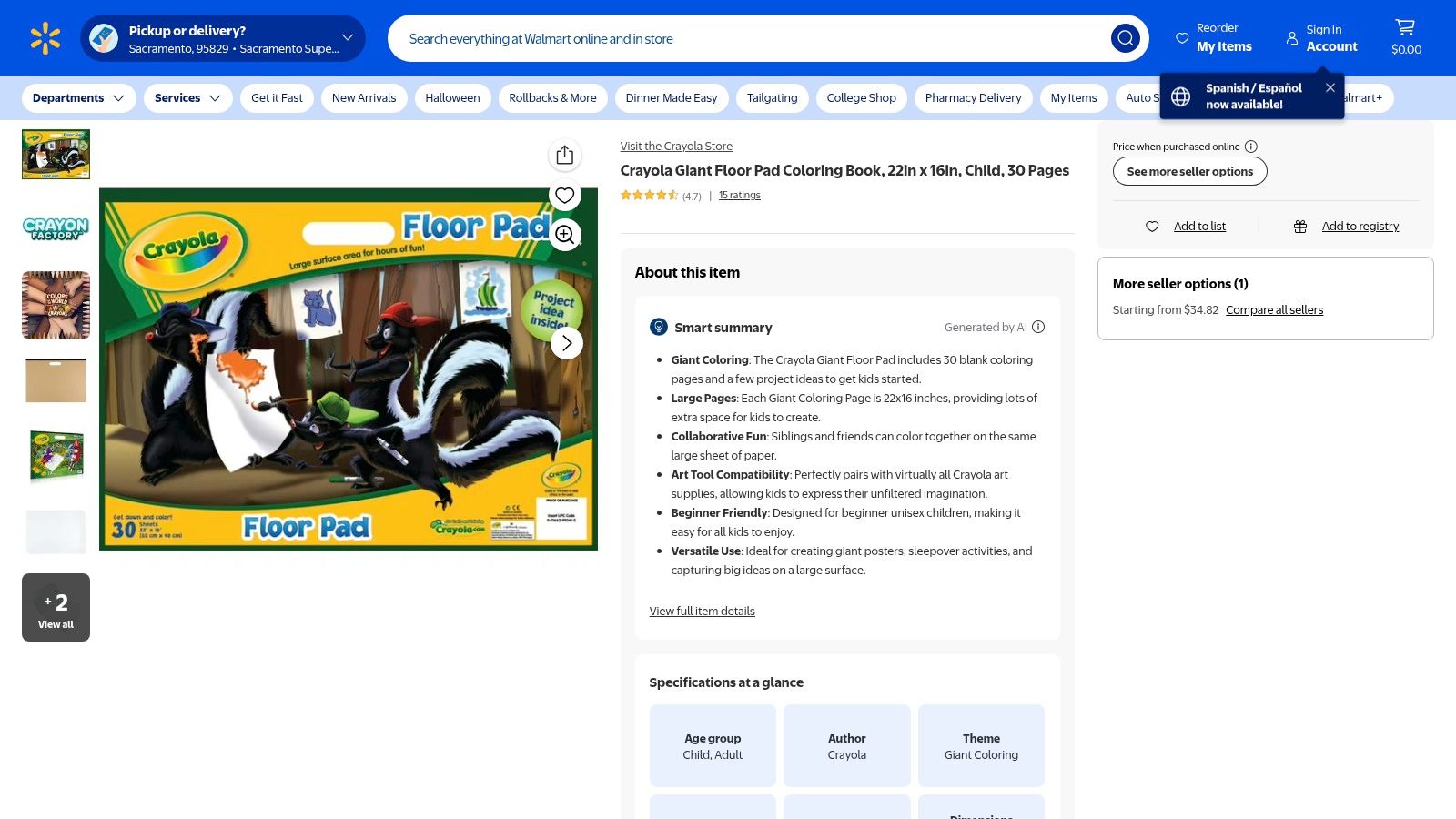Click the Walmart spark logo
The width and height of the screenshot is (1456, 819).
coord(45,38)
